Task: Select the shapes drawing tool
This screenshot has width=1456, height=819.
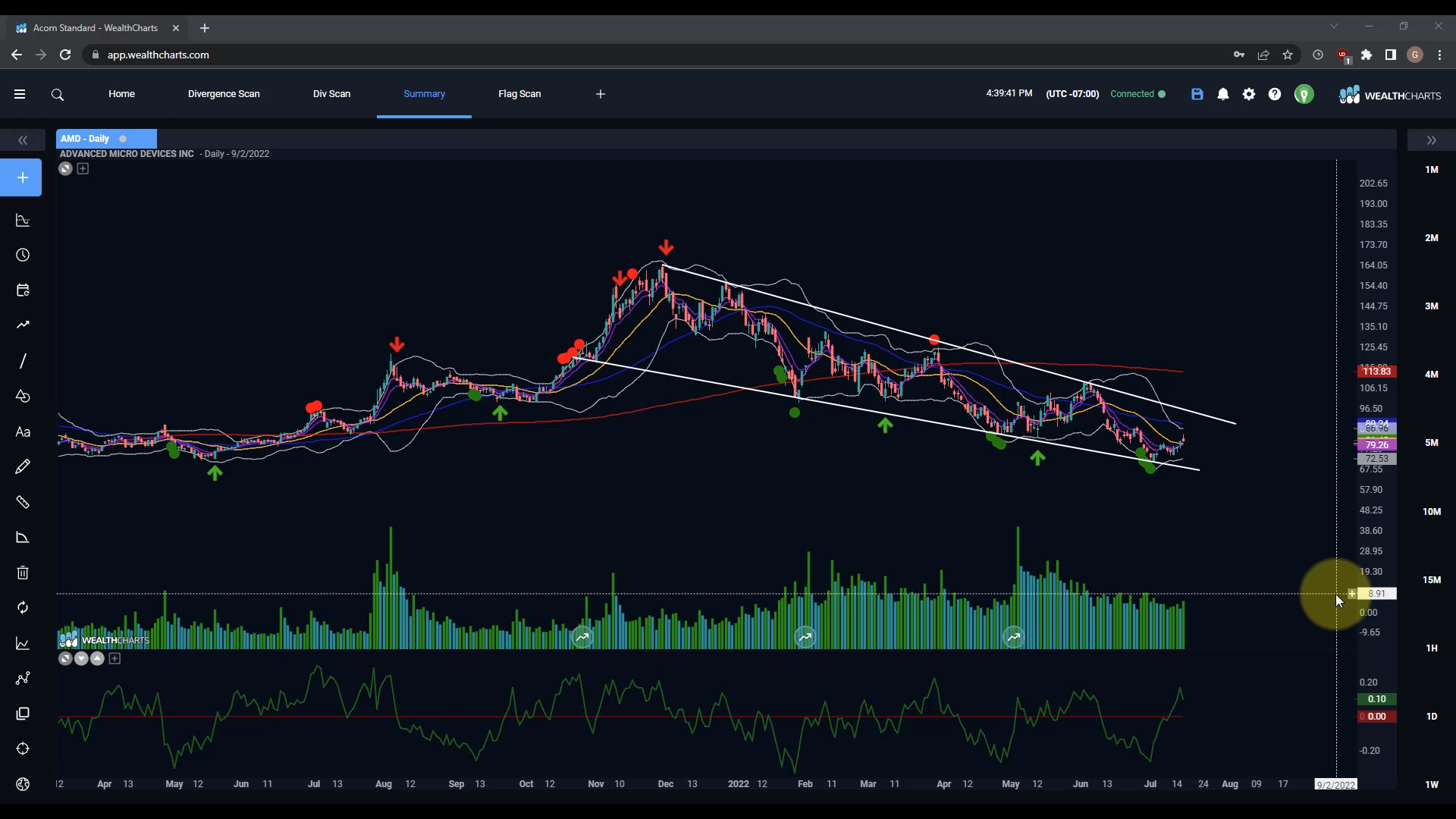Action: [23, 397]
